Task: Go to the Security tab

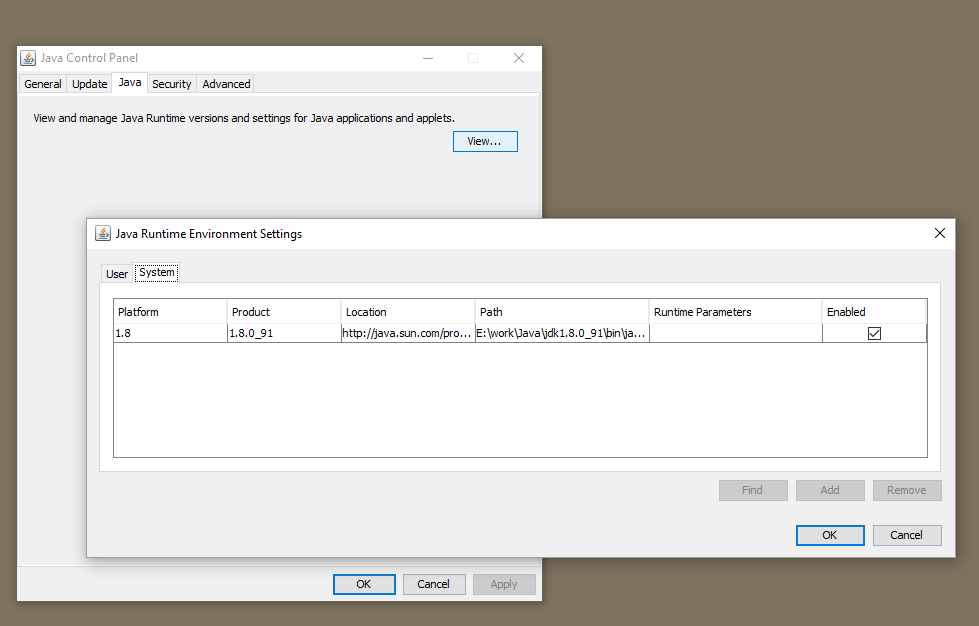Action: tap(172, 84)
